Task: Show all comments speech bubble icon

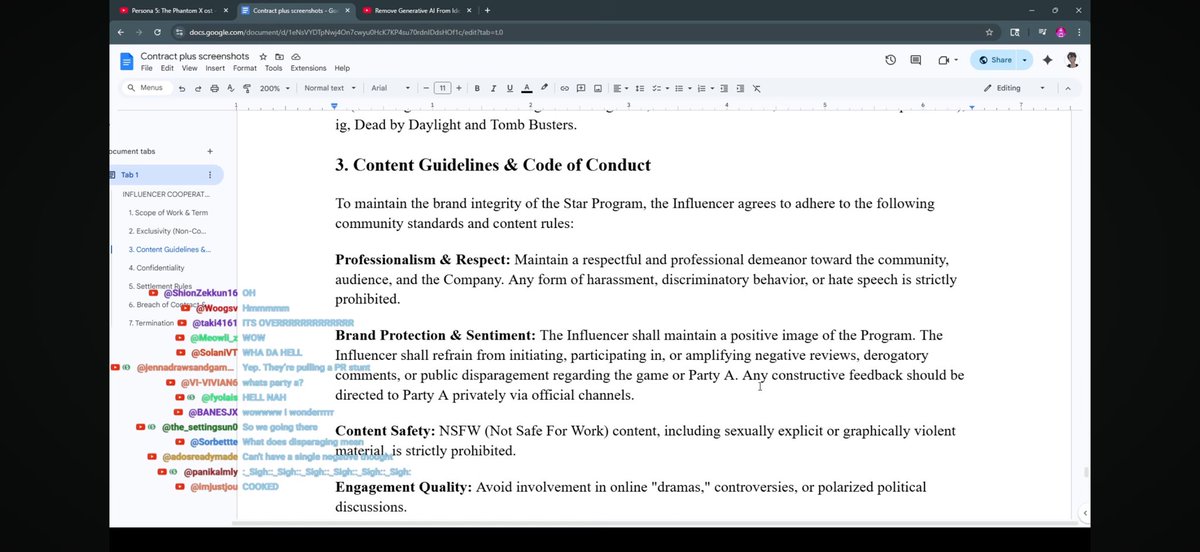Action: coord(915,60)
